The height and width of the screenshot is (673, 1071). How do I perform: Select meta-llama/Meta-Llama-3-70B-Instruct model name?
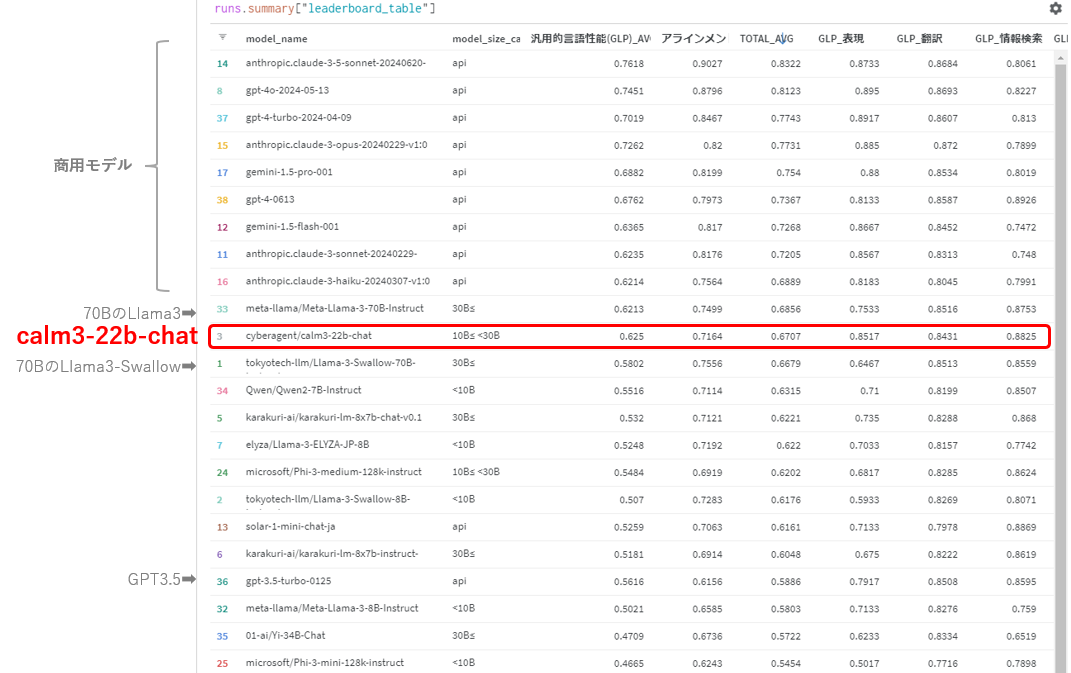[335, 308]
